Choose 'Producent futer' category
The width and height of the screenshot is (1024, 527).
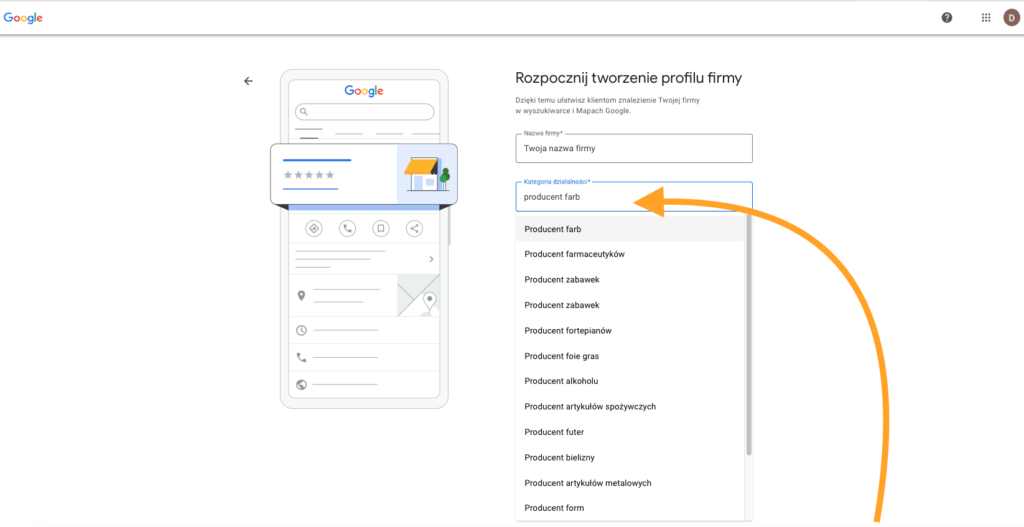point(630,432)
